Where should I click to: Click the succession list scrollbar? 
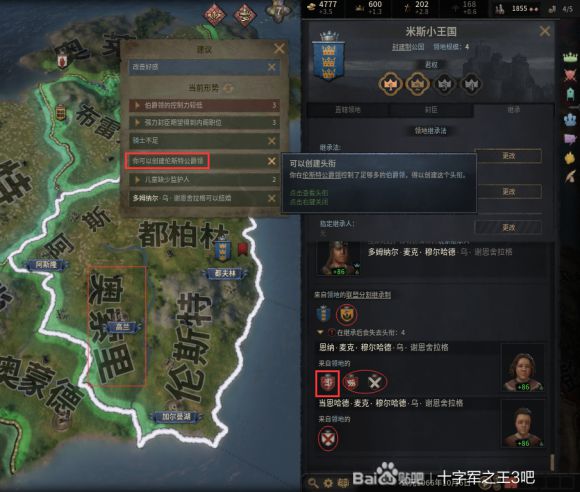point(552,462)
